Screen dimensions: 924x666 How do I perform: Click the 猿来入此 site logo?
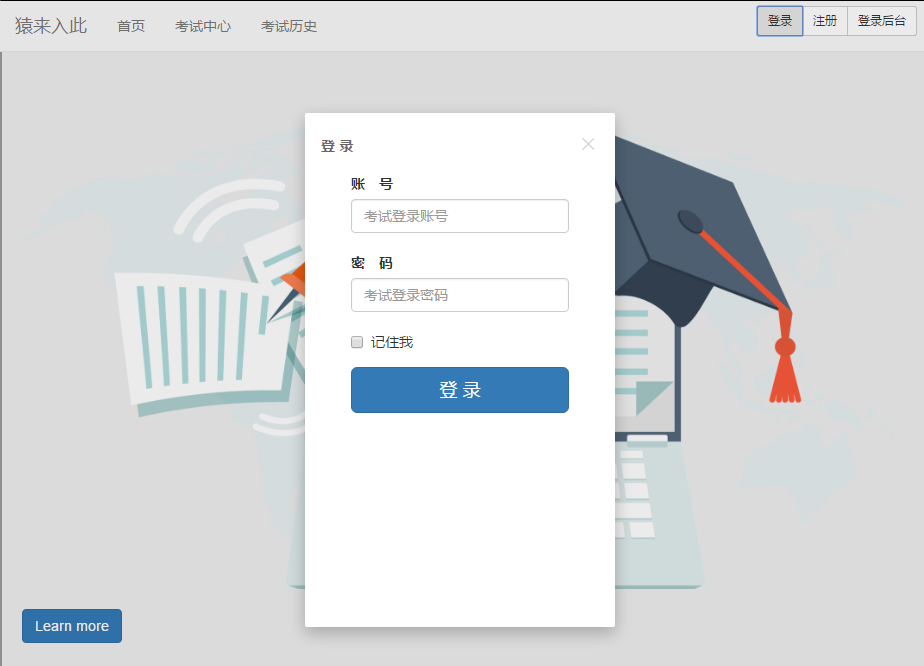50,25
